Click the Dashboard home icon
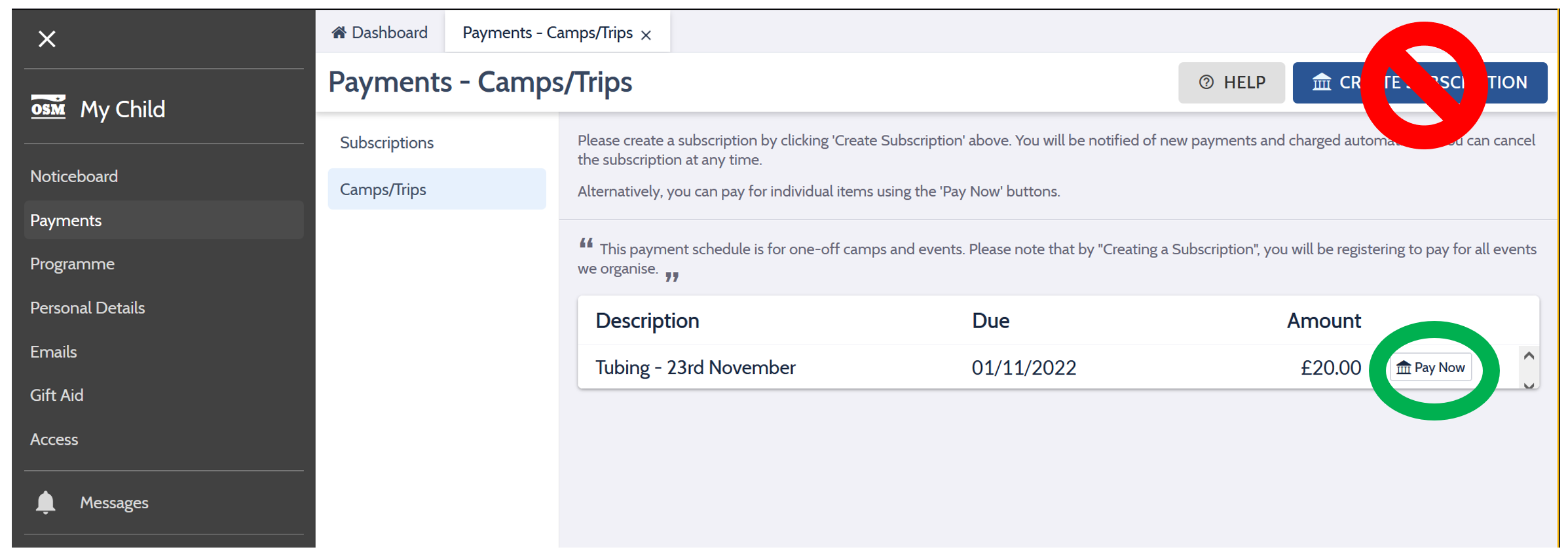 [x=339, y=33]
